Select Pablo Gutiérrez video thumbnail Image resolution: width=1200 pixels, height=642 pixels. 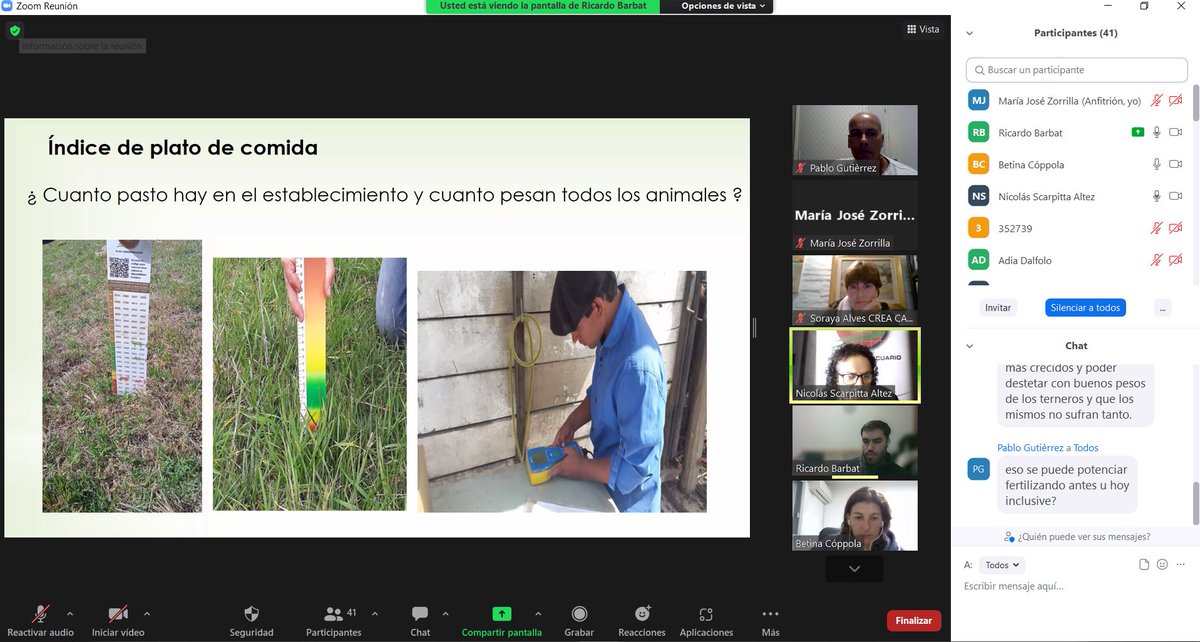(855, 141)
